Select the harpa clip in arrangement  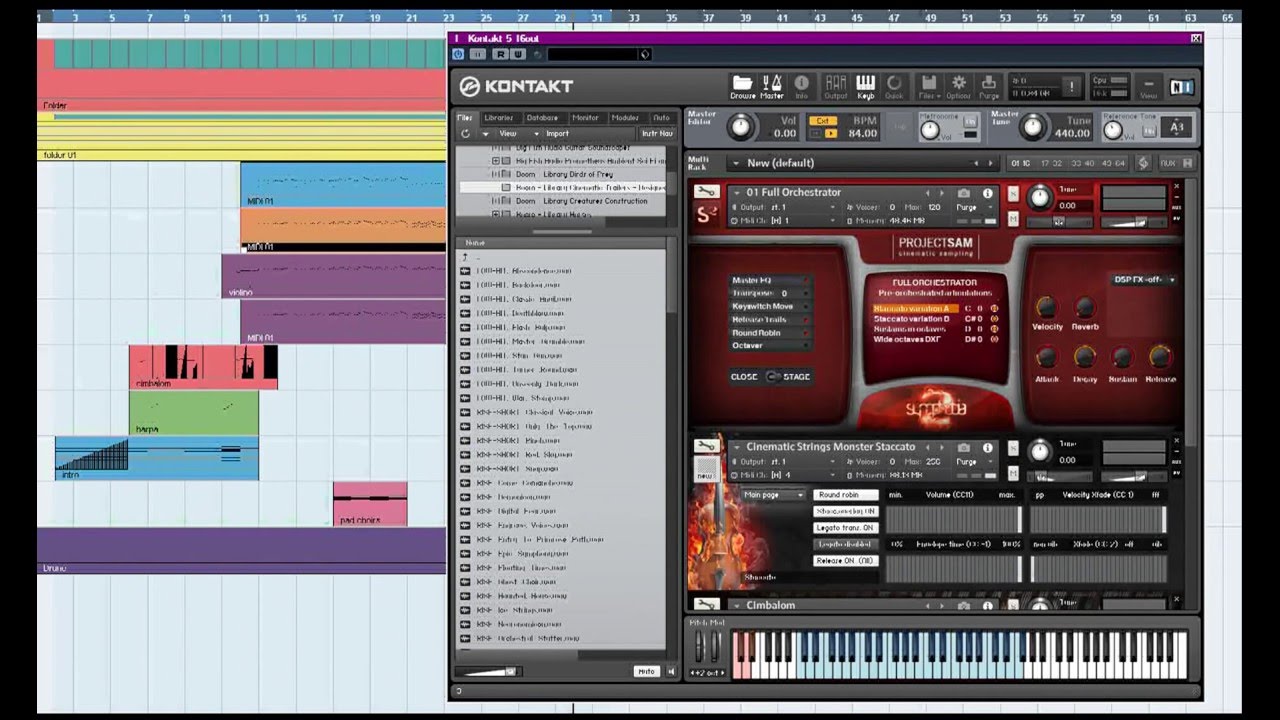click(x=194, y=413)
